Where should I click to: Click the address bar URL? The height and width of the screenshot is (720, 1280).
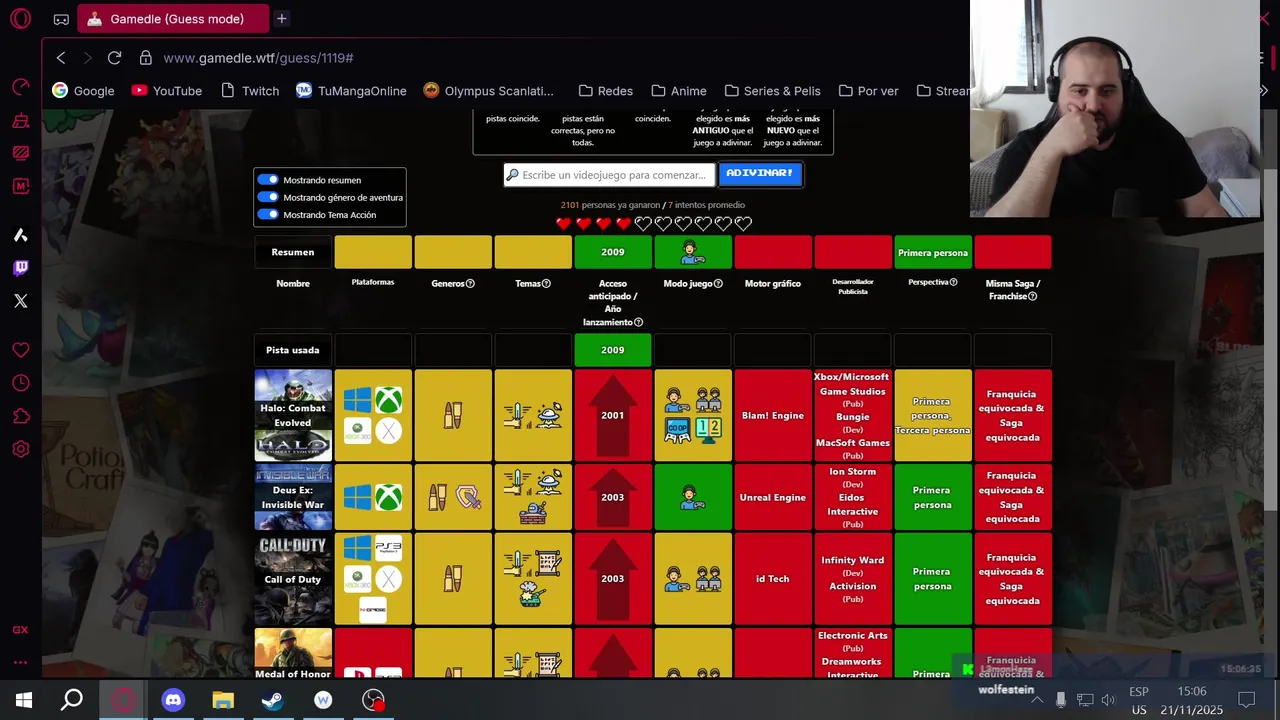[x=258, y=58]
